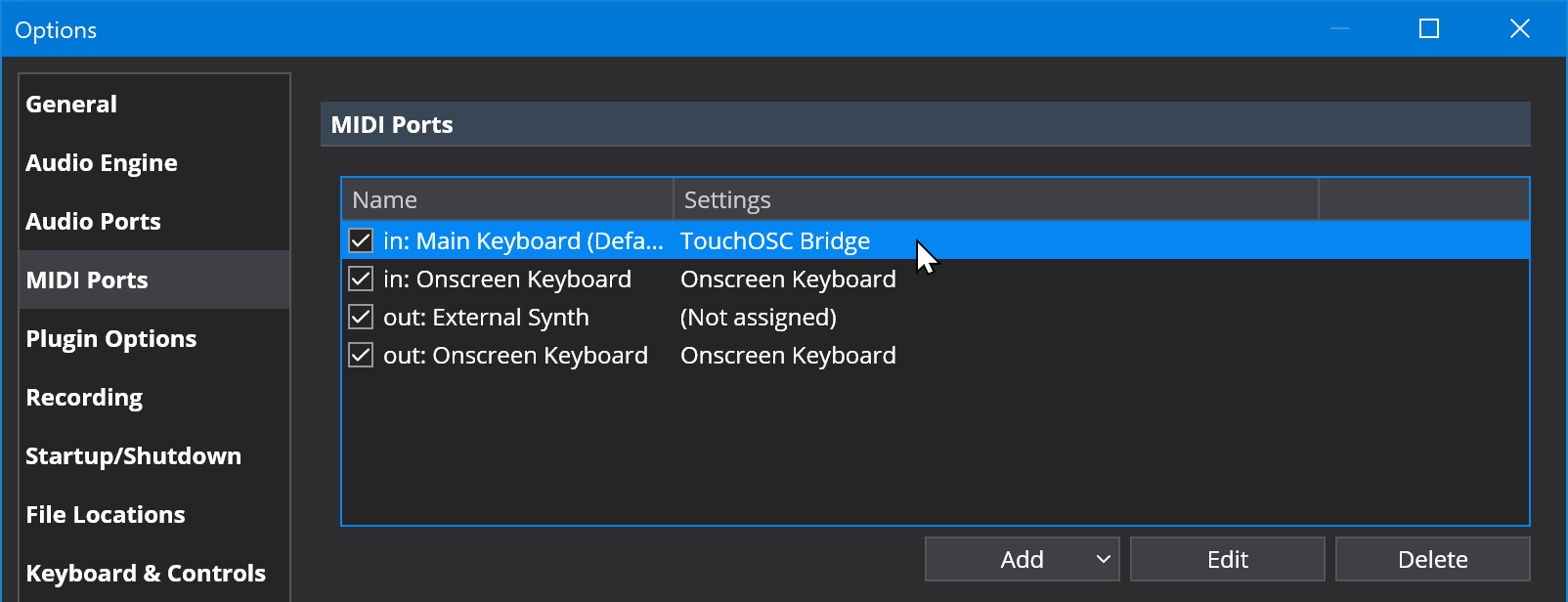1568x602 pixels.
Task: Click the Delete button
Action: coord(1432,559)
